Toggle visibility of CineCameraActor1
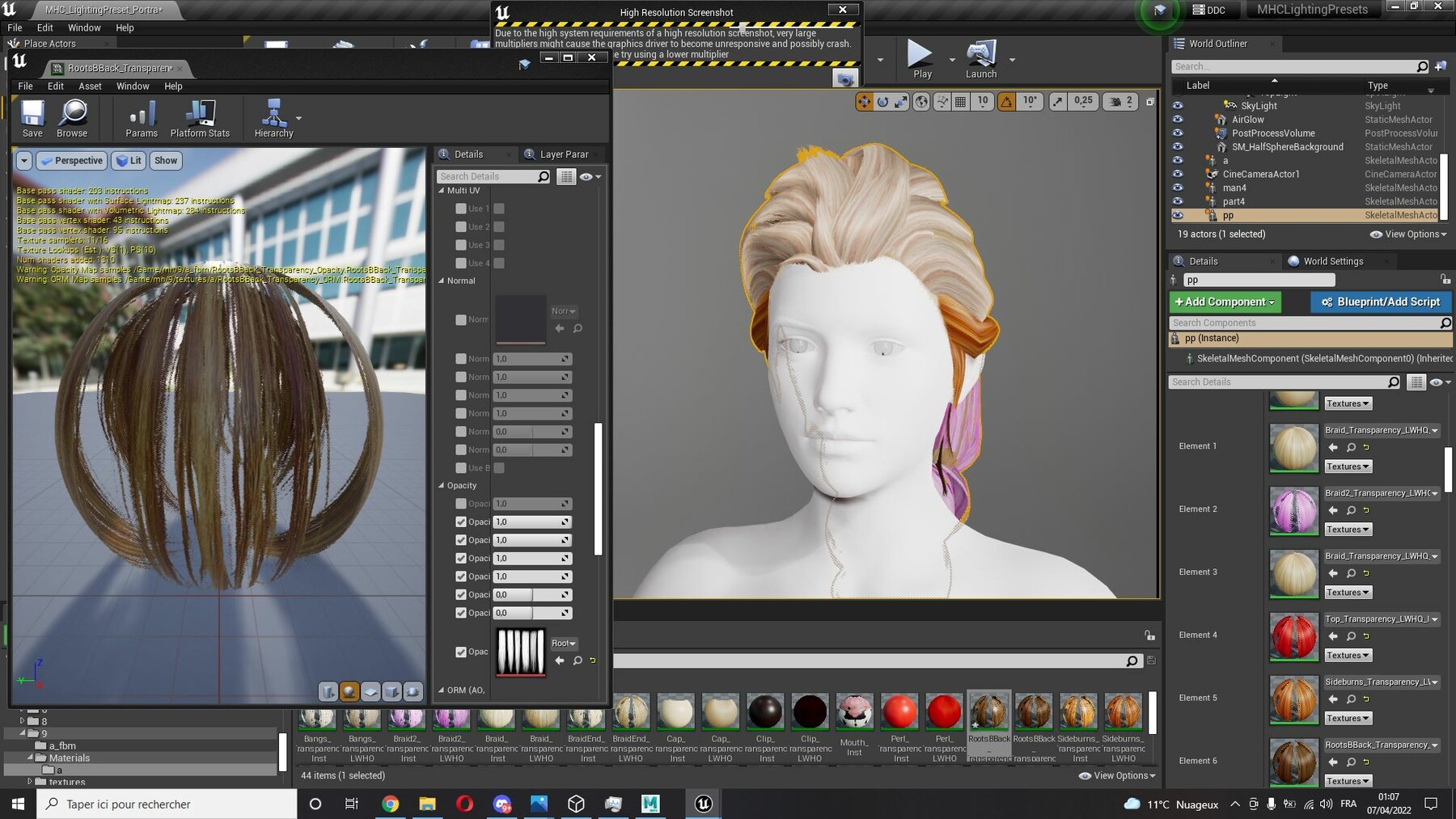The image size is (1456, 819). coord(1178,174)
